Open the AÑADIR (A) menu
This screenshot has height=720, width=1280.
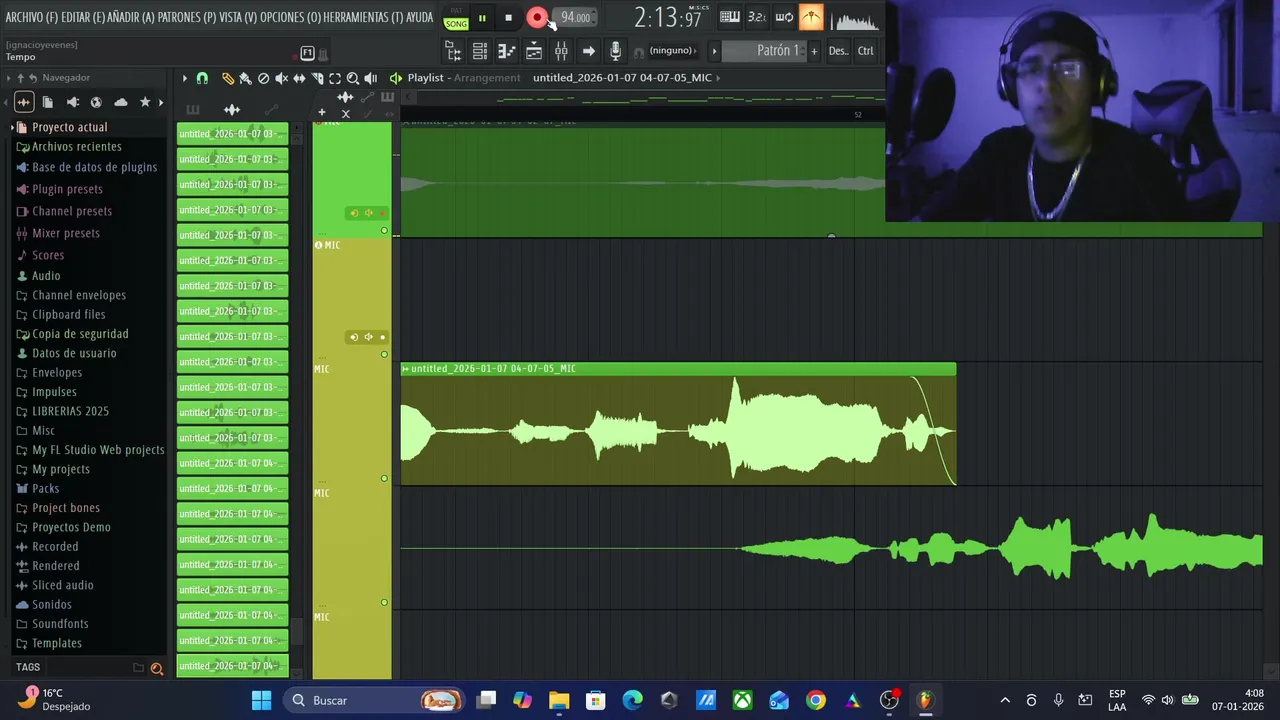coord(131,17)
